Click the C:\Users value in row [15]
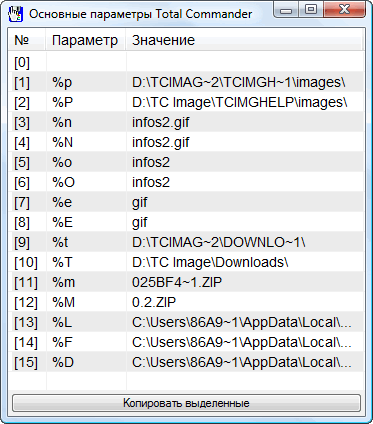The width and height of the screenshot is (373, 424). pos(242,362)
